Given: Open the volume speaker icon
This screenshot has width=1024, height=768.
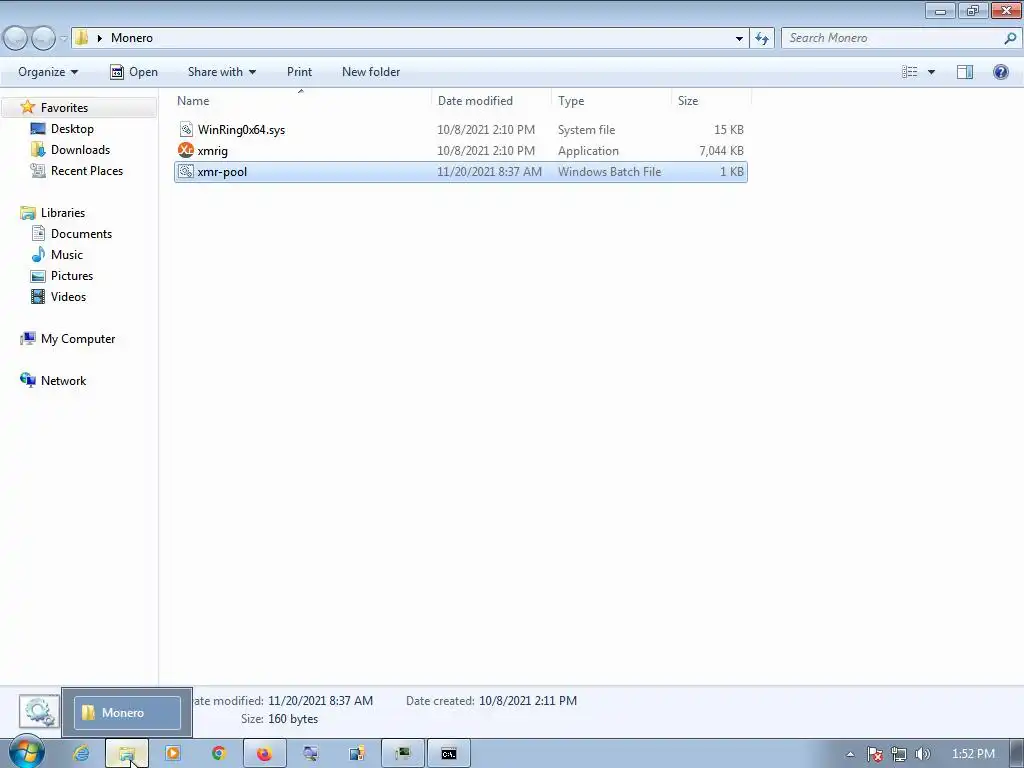Looking at the screenshot, I should point(922,754).
